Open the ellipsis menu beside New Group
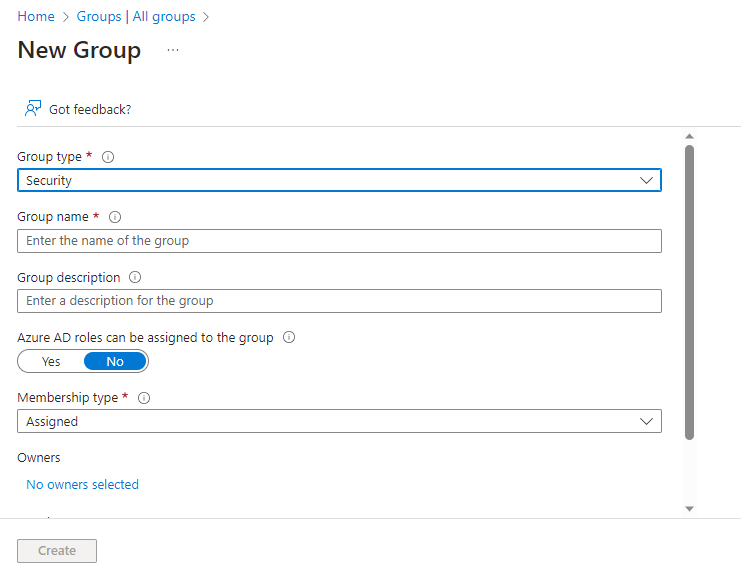 (173, 50)
